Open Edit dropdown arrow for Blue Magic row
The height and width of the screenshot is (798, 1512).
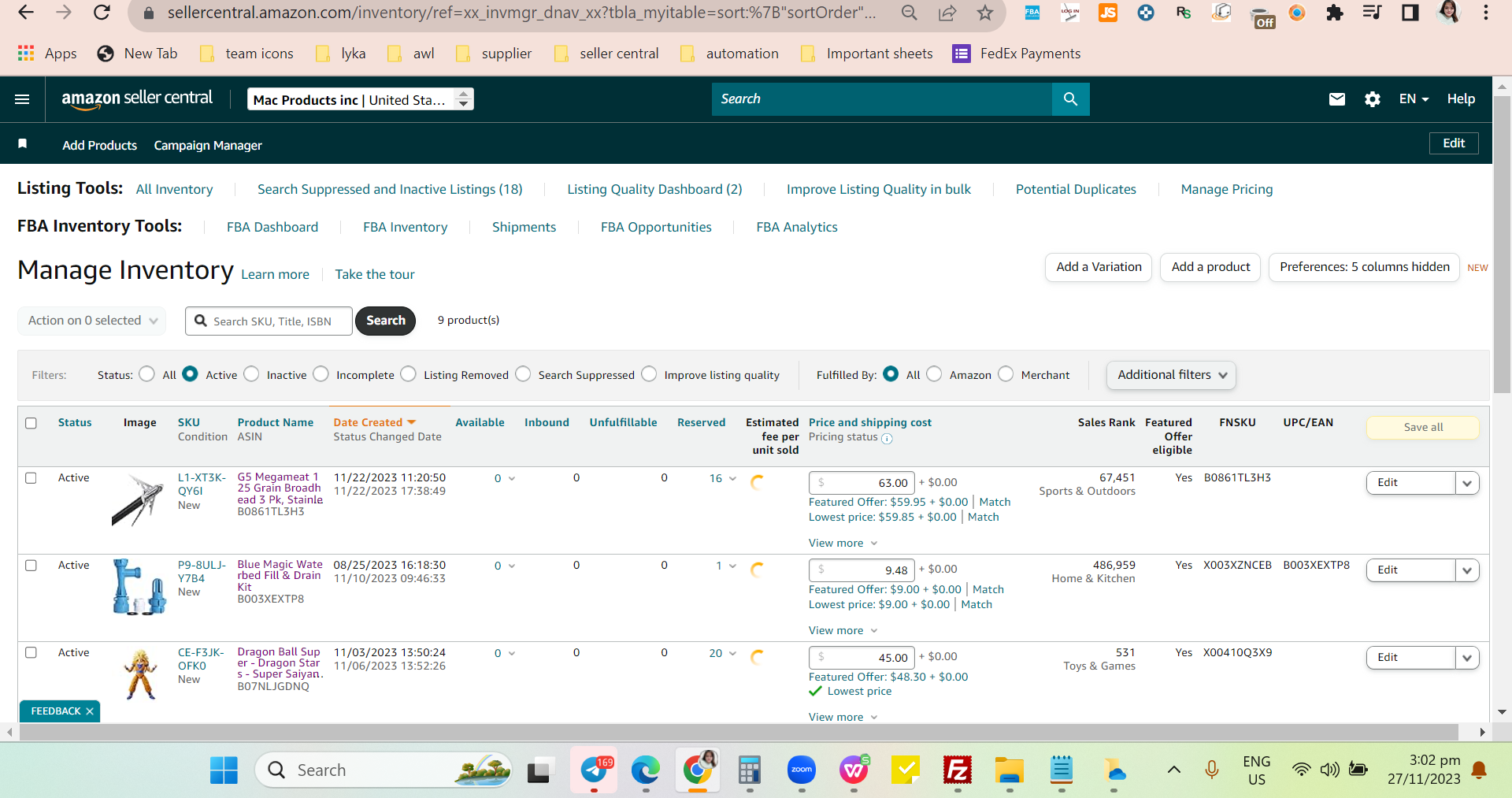tap(1467, 570)
